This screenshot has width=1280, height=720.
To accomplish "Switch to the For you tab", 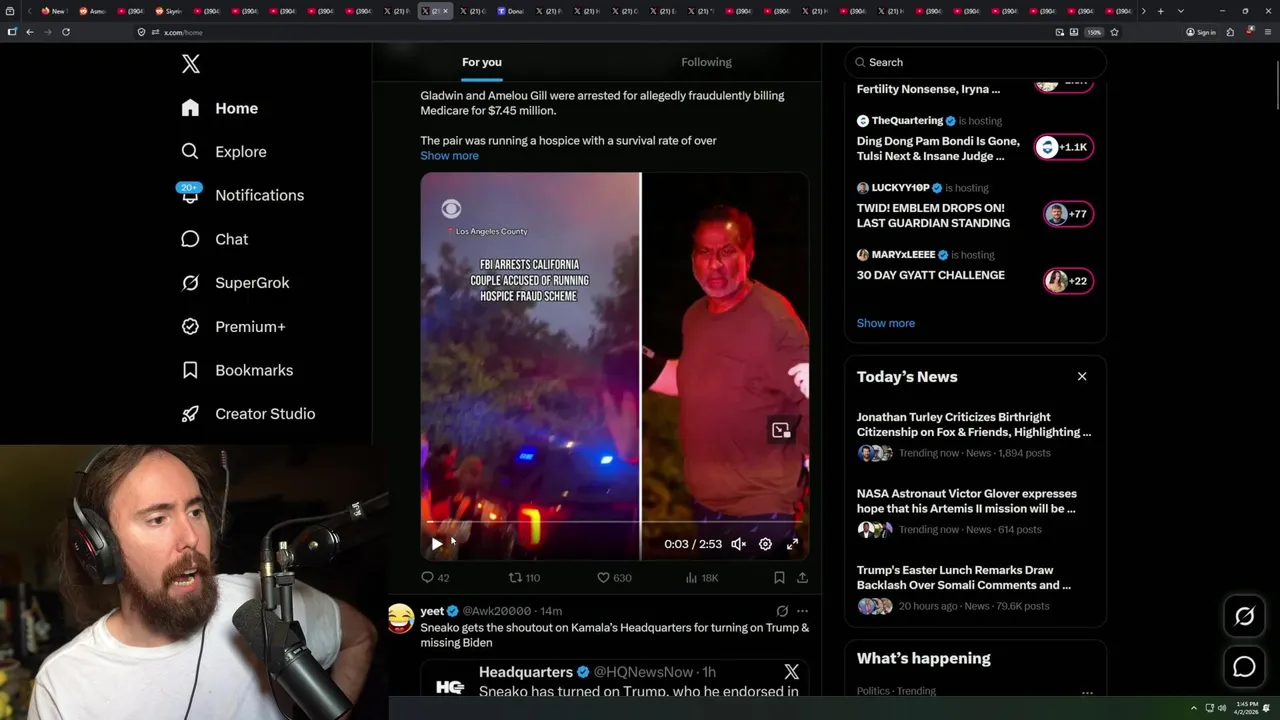I will click(482, 62).
